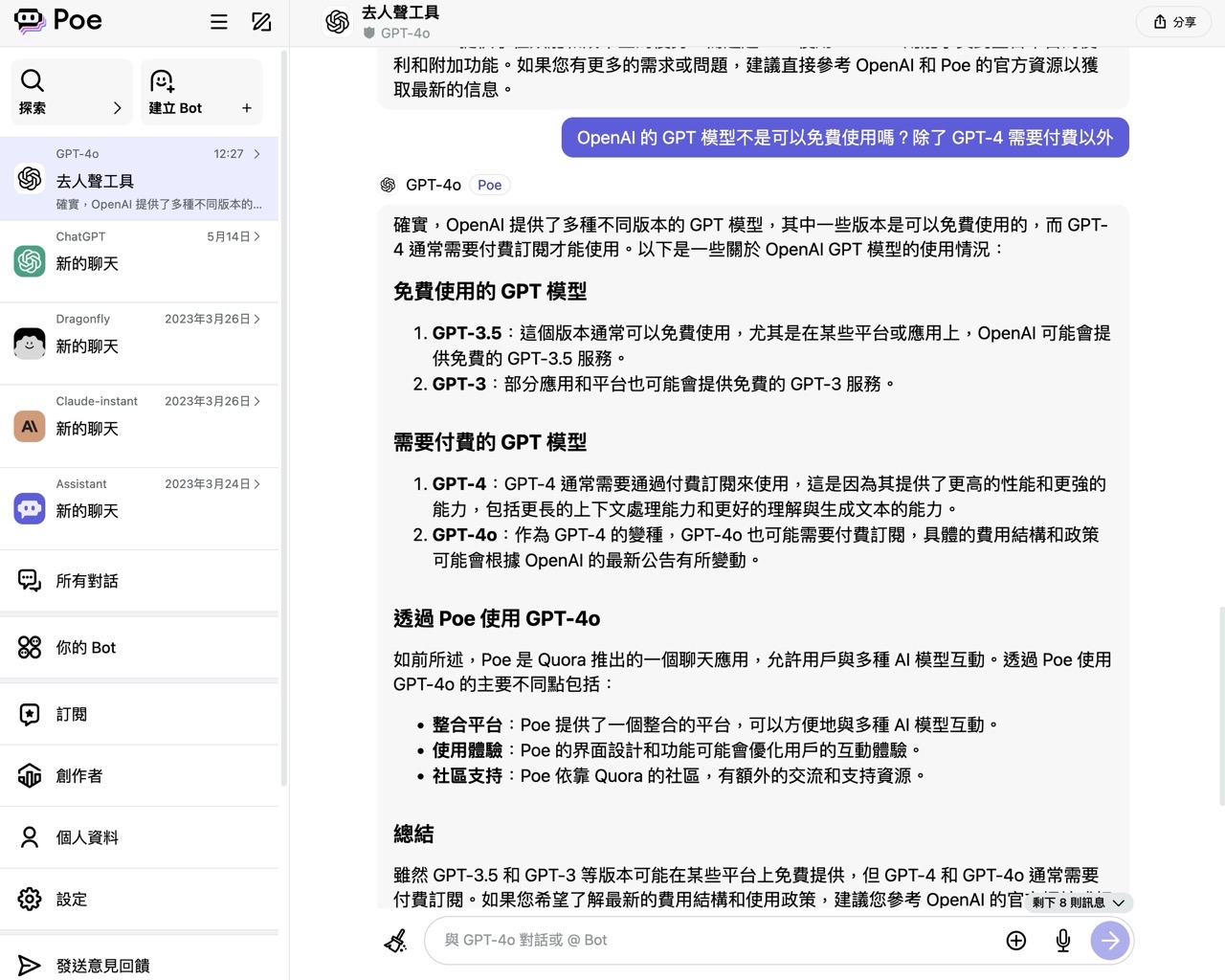1225x980 pixels.
Task: Click the 建立 Bot ghost icon
Action: (x=162, y=80)
